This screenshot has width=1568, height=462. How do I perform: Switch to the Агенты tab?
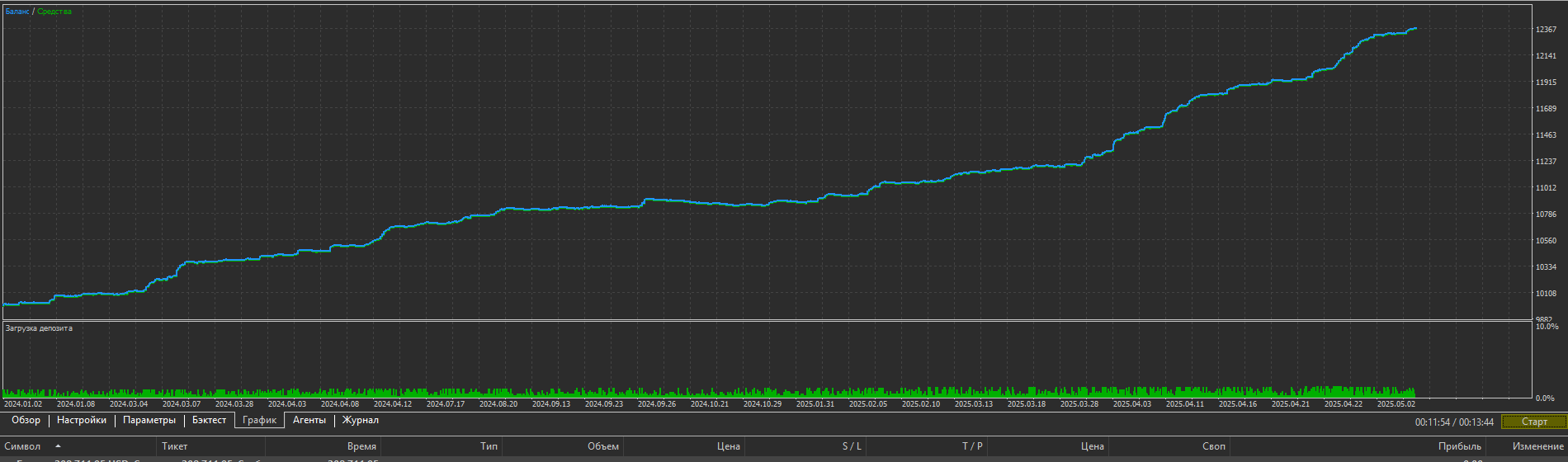point(309,421)
